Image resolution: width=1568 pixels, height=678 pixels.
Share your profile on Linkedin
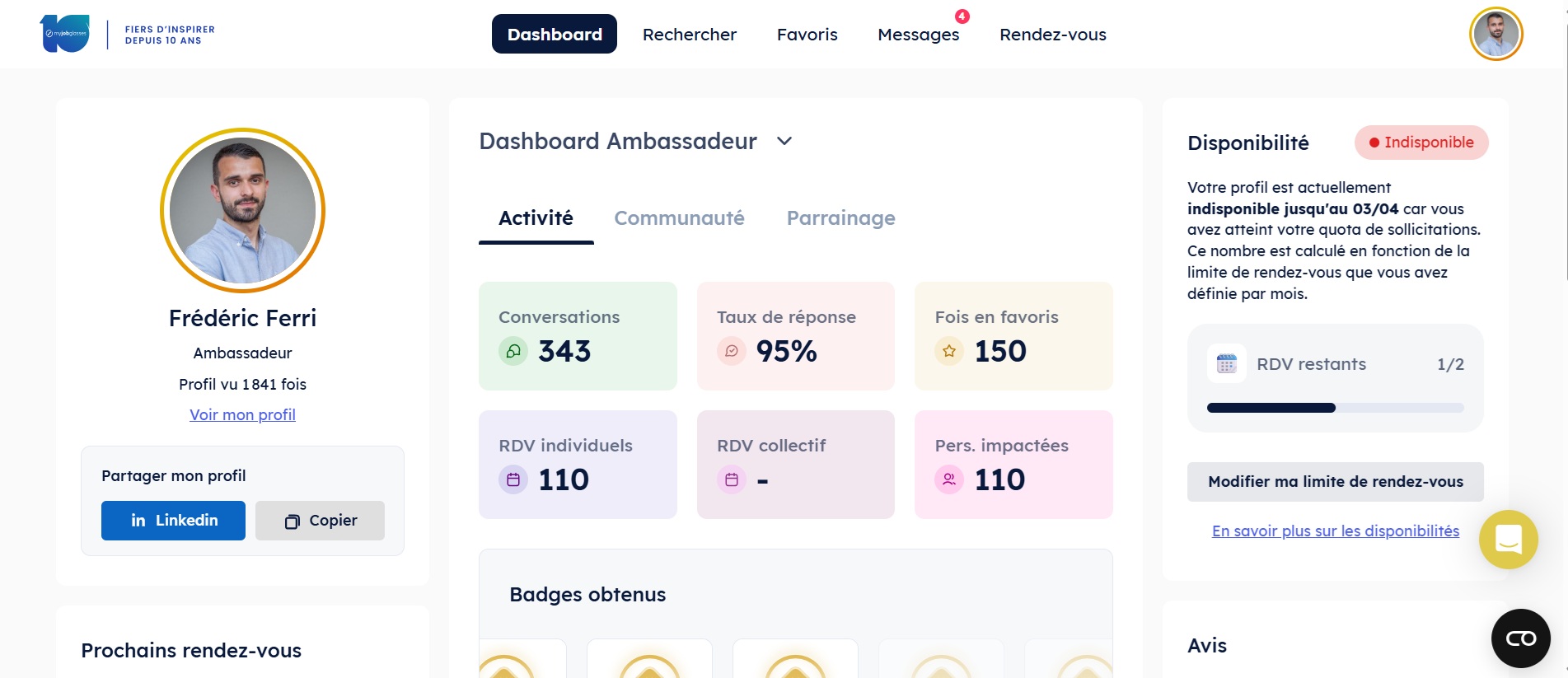tap(172, 520)
